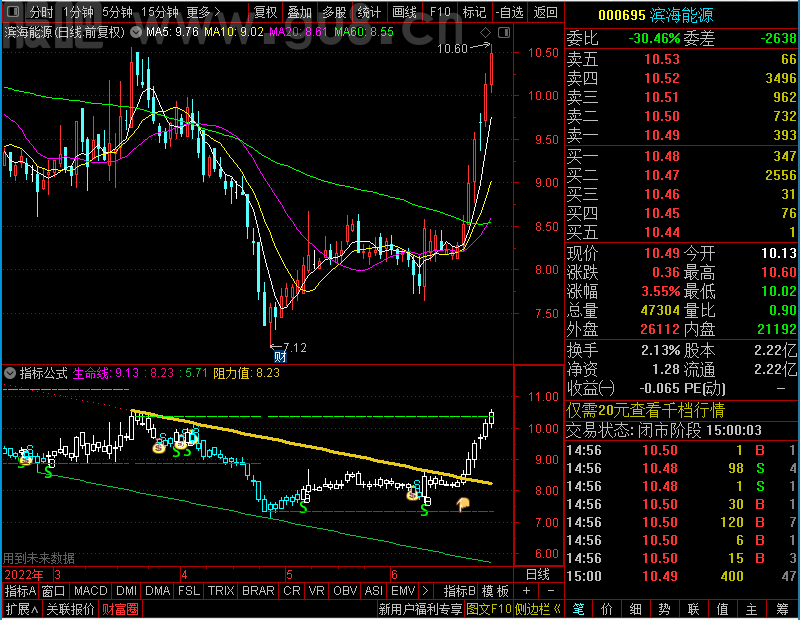Select the 指标B indicator group

(460, 591)
